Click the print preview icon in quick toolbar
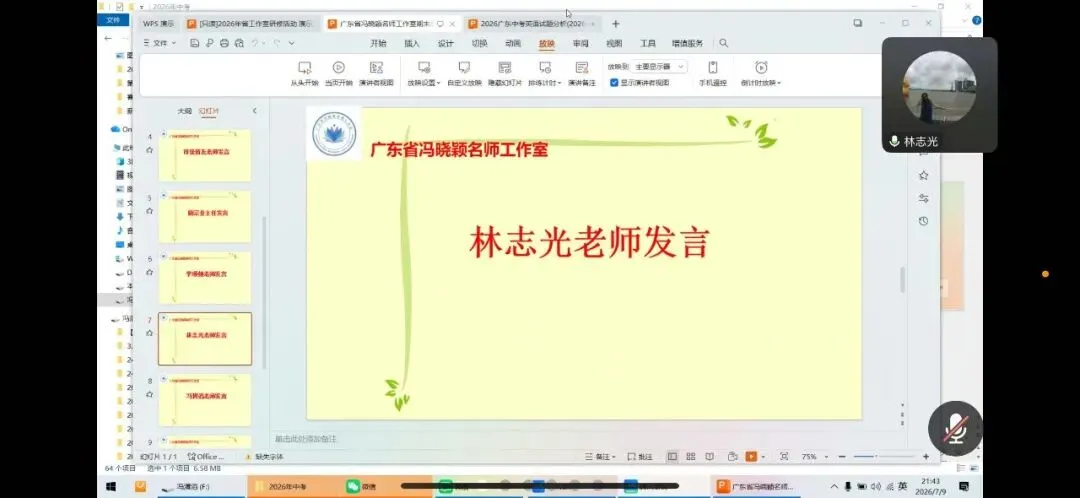 click(239, 43)
